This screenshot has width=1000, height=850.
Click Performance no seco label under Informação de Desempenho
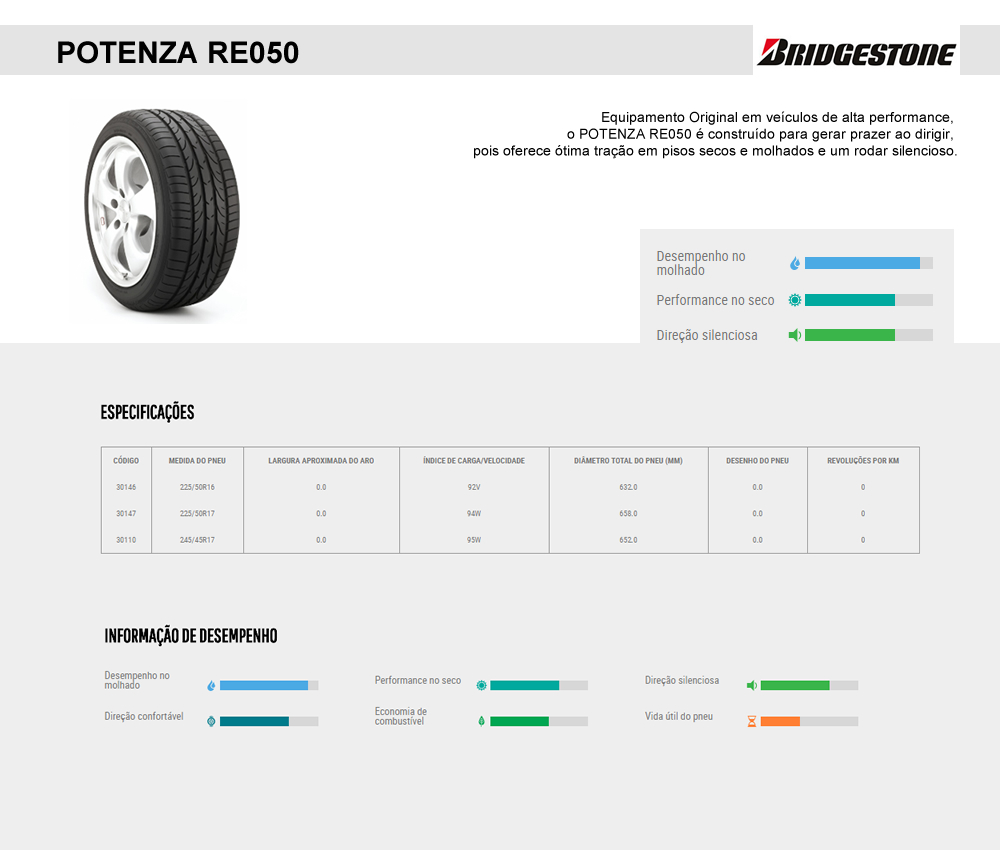click(418, 680)
